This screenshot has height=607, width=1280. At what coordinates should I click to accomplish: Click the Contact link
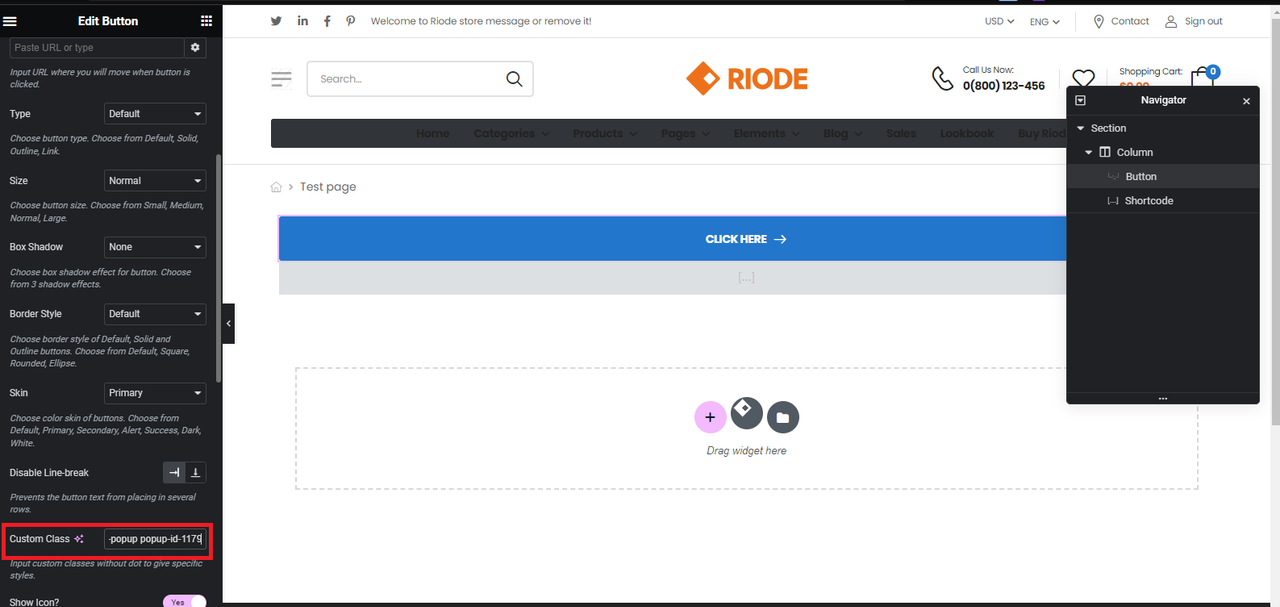pos(1121,21)
